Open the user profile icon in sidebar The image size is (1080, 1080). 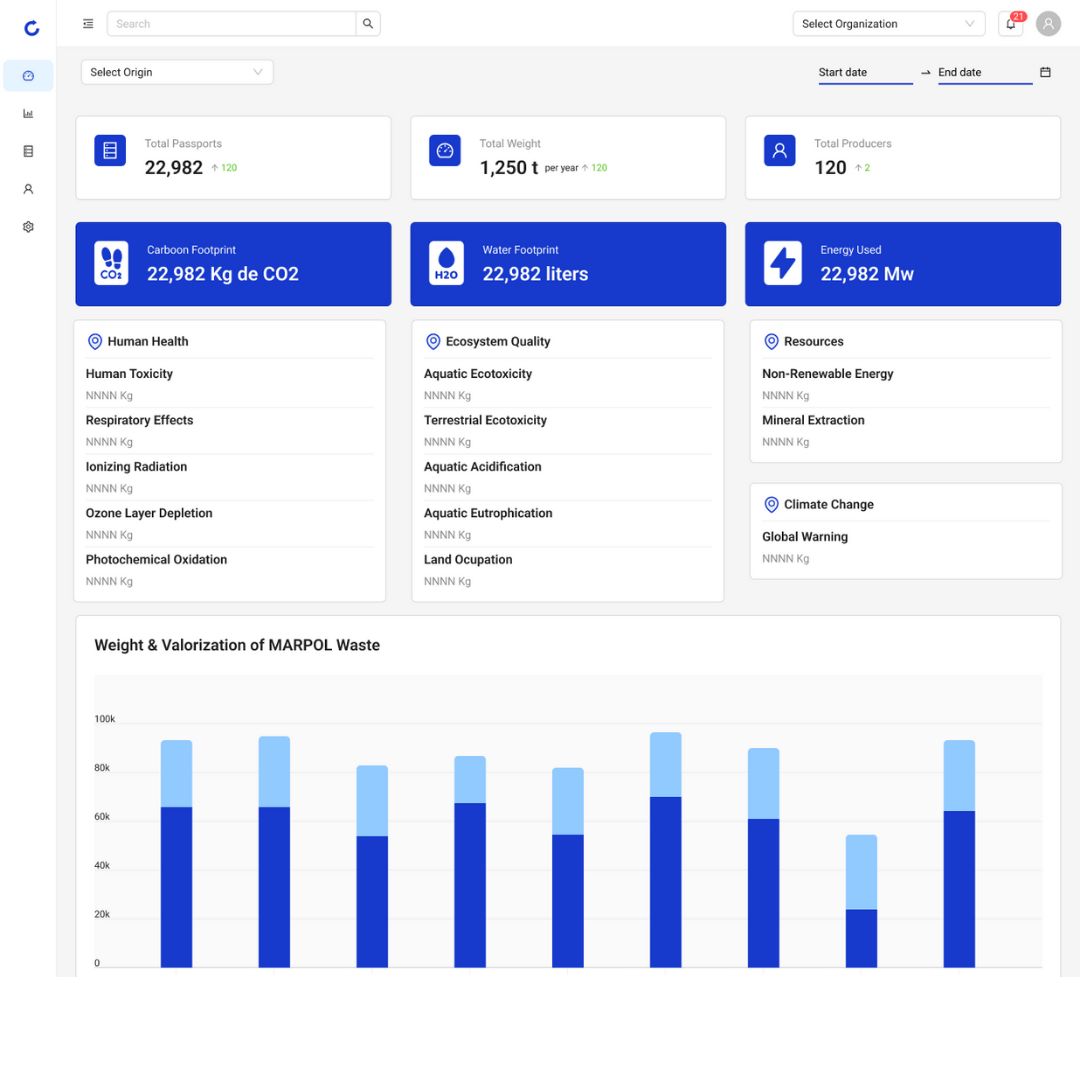[x=28, y=189]
